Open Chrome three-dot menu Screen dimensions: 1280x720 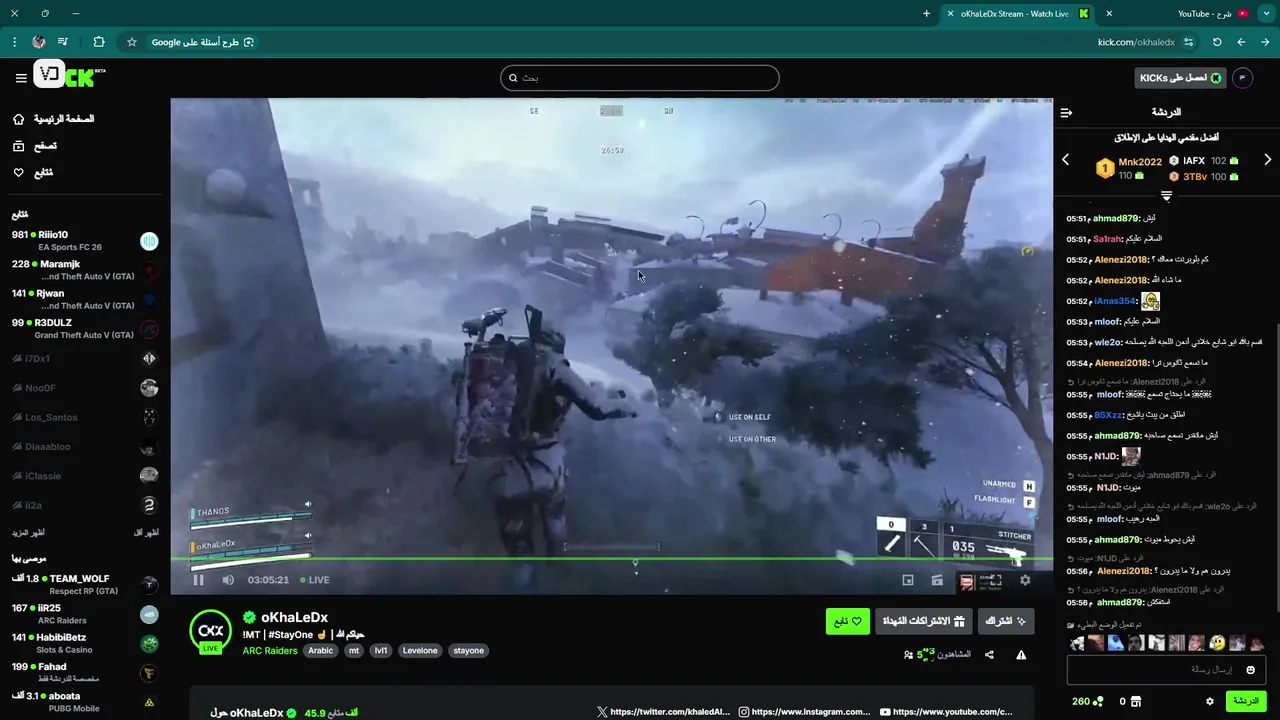pos(14,42)
